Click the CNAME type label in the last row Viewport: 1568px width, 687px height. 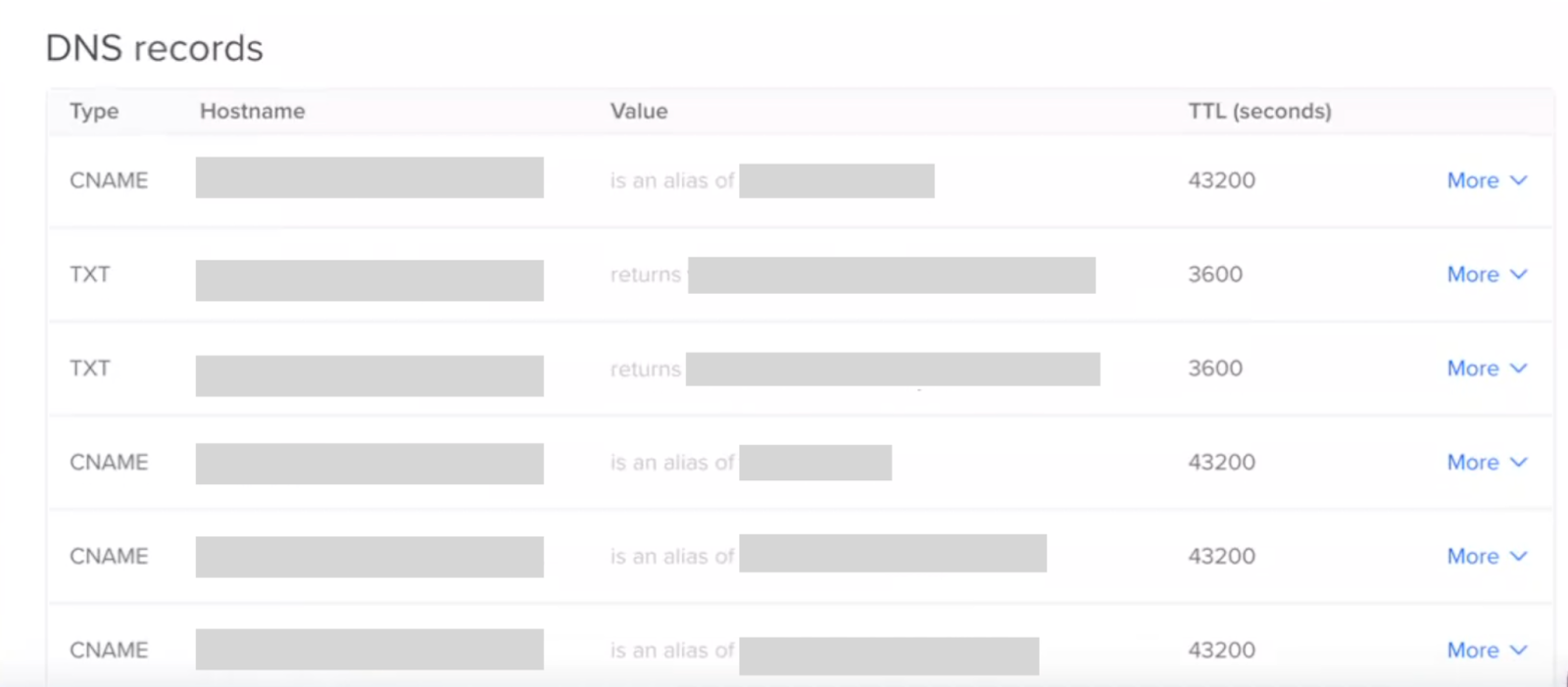tap(109, 651)
